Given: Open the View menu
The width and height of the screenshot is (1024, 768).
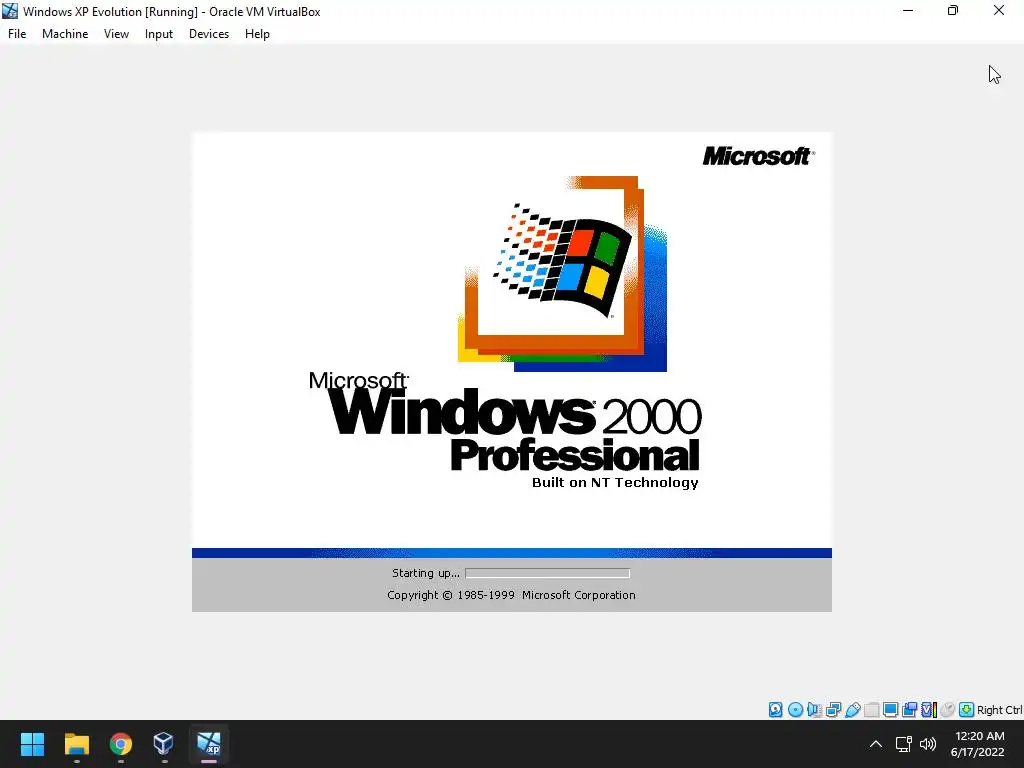Looking at the screenshot, I should 116,34.
